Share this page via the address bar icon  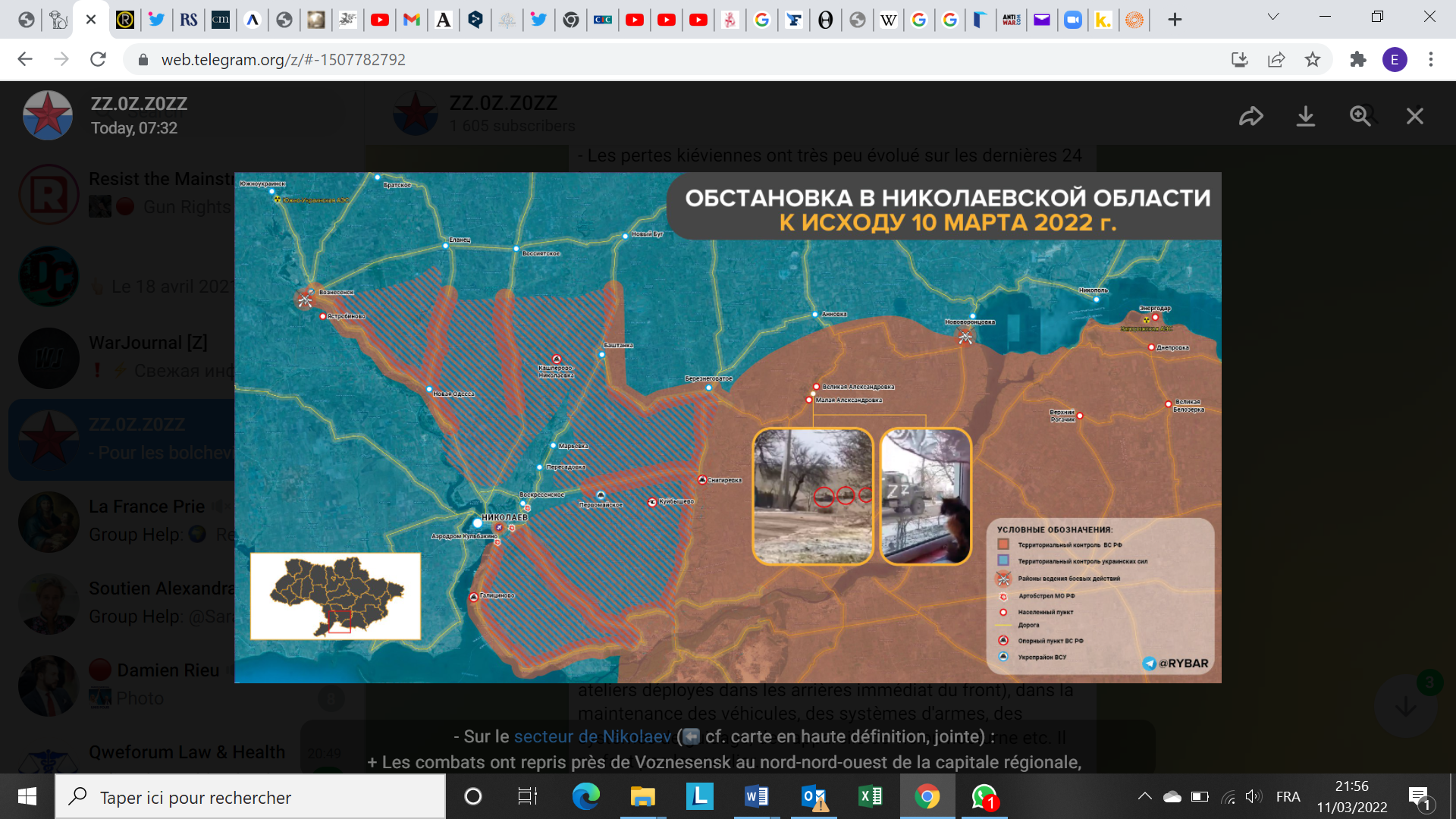coord(1276,59)
